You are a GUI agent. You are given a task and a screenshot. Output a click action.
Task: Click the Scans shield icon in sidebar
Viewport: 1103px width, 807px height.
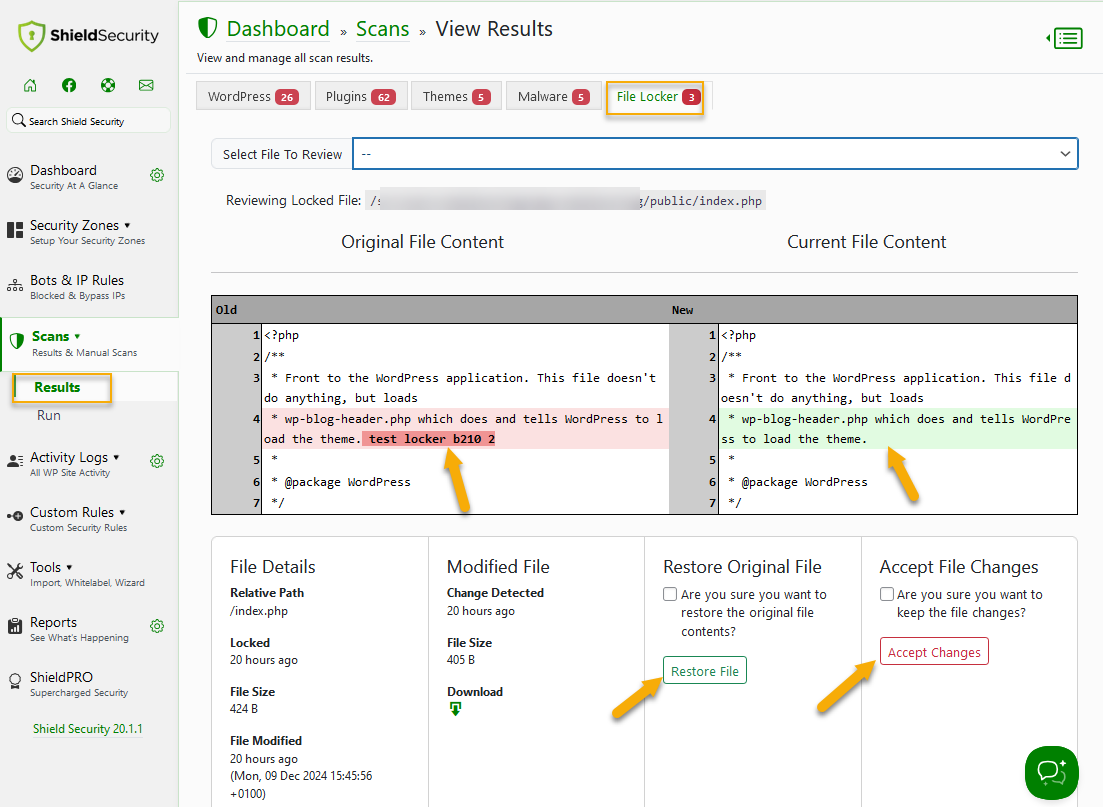click(17, 341)
